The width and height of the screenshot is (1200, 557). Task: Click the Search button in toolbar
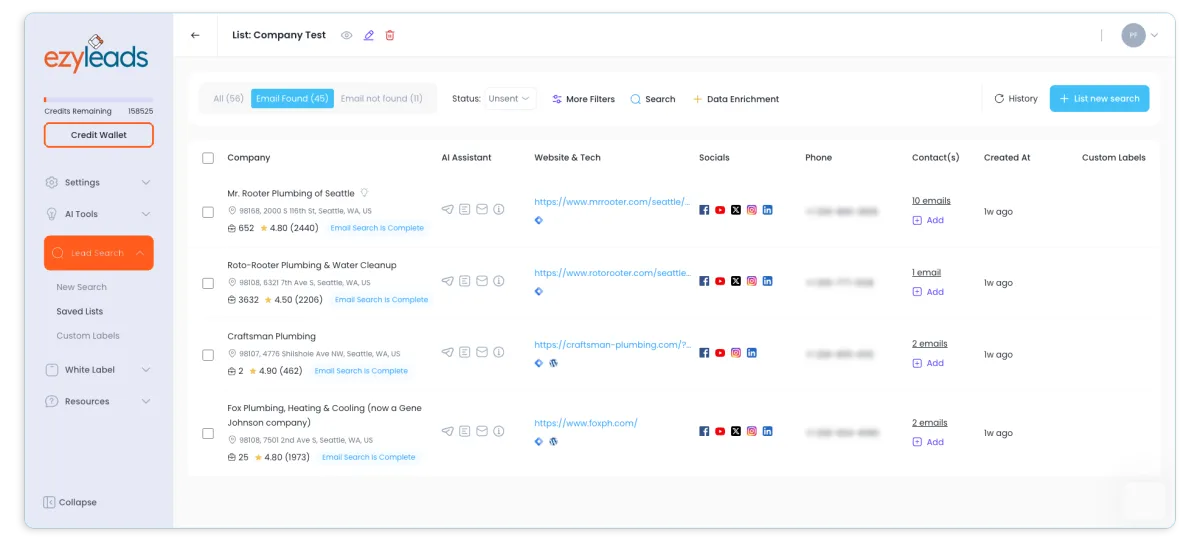click(x=653, y=99)
